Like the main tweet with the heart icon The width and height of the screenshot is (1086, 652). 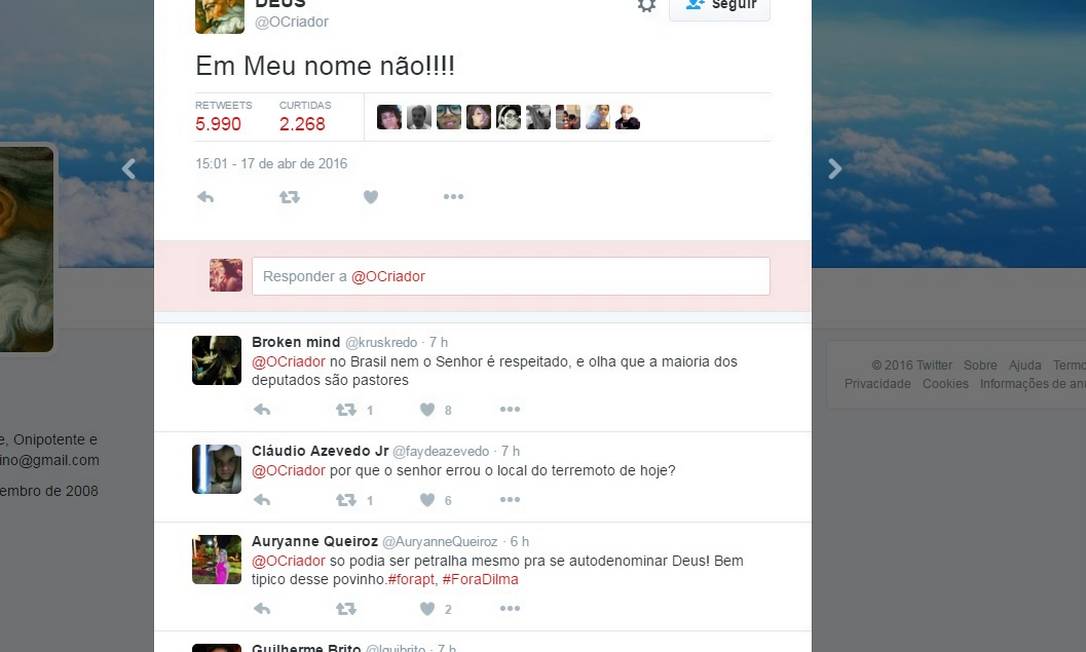pyautogui.click(x=371, y=197)
